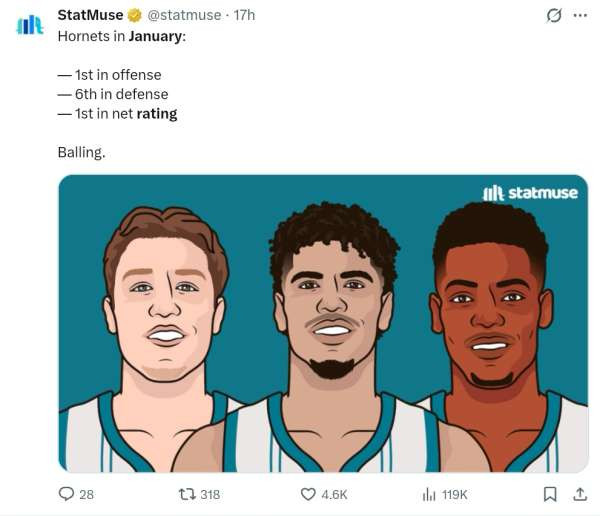Click the @statmuse handle
The width and height of the screenshot is (600, 516).
pos(186,15)
